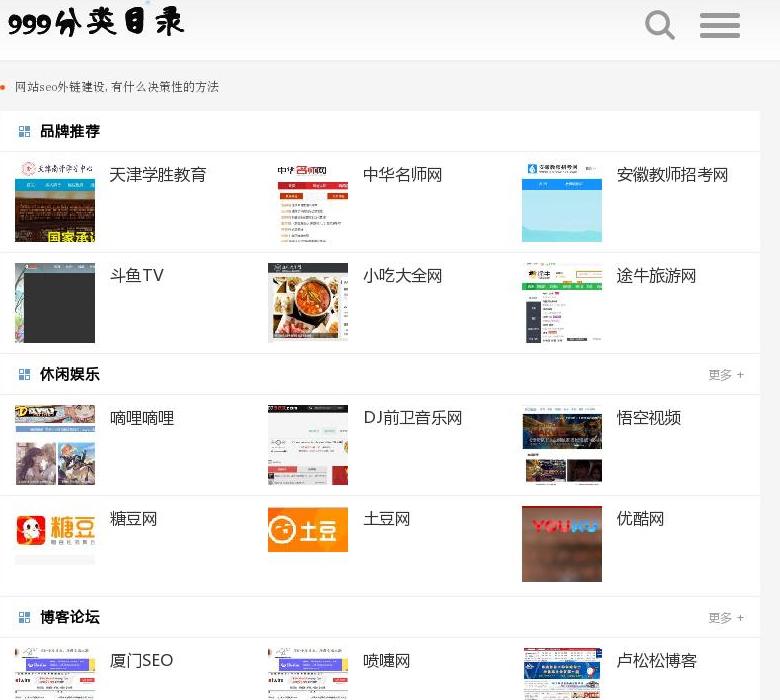Open the 卢松松博客 thumbnail
The width and height of the screenshot is (780, 700).
[x=562, y=673]
